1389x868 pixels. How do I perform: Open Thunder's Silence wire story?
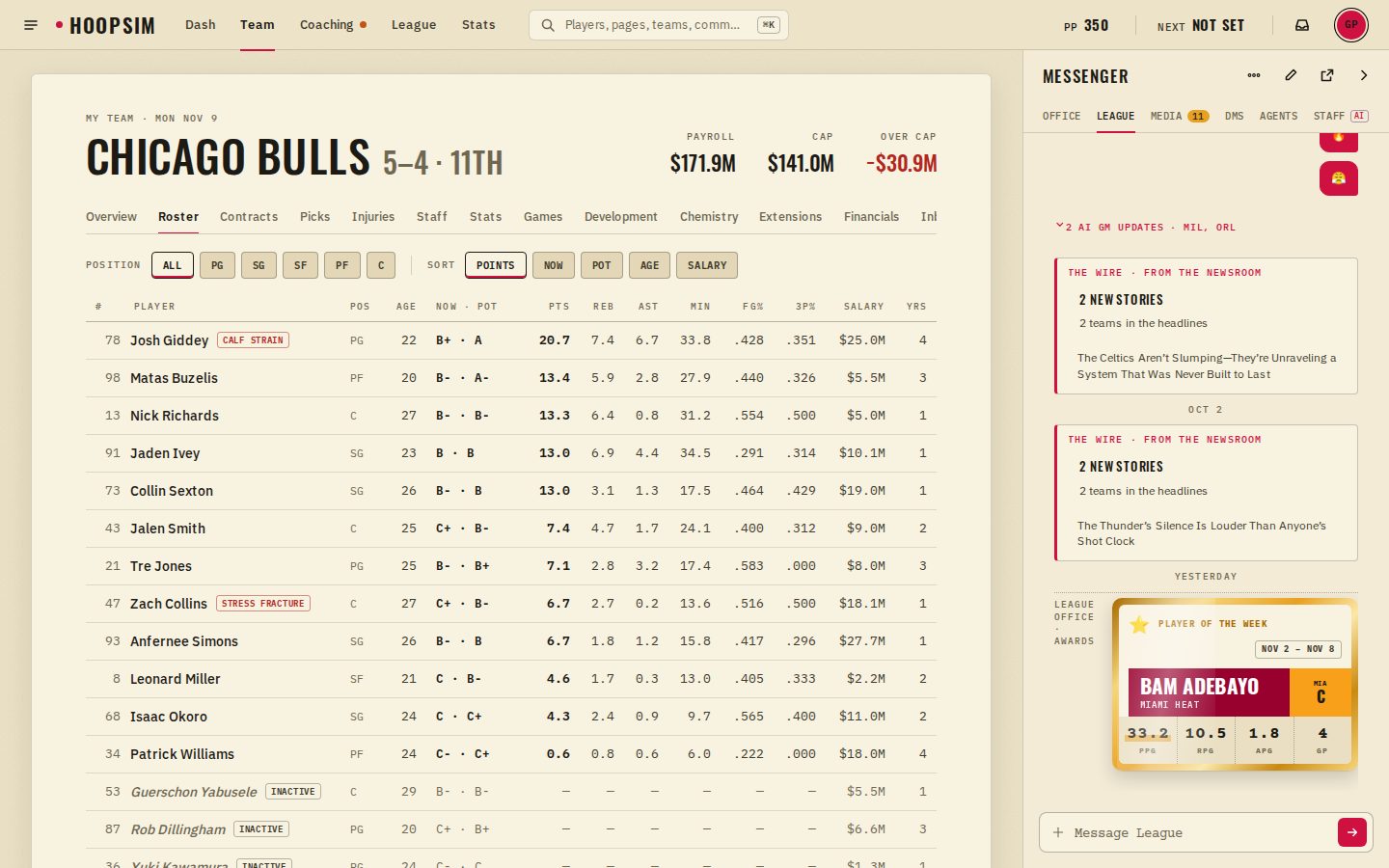(x=1202, y=533)
